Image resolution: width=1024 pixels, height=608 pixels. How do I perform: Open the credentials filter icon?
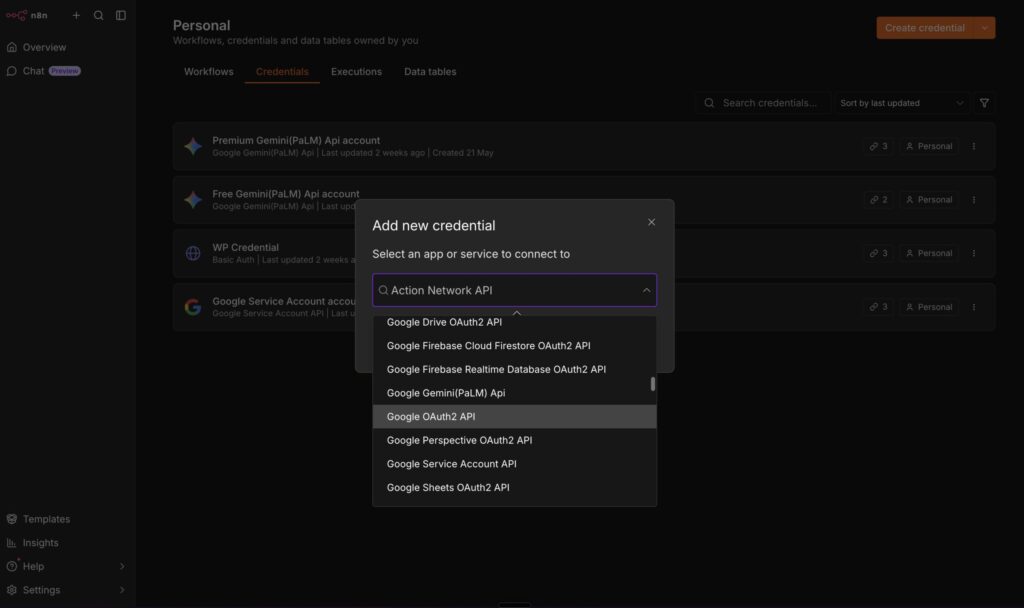984,103
